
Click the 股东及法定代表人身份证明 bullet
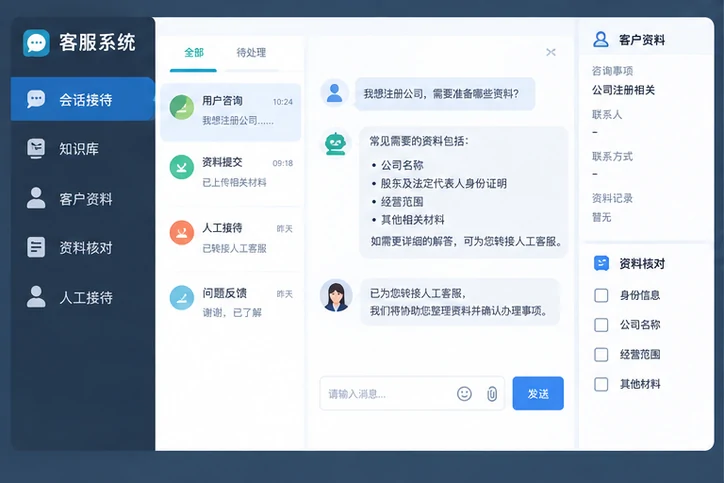tap(443, 183)
